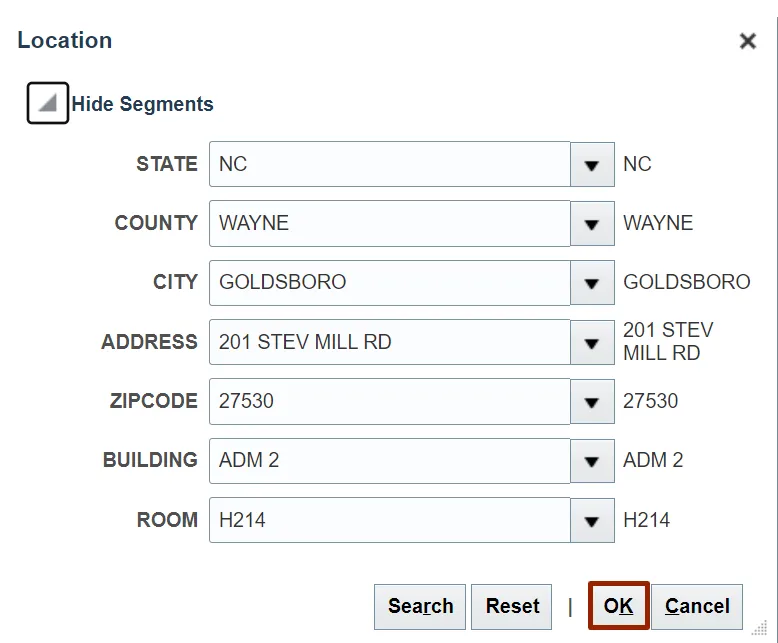The width and height of the screenshot is (778, 643).
Task: Collapse the Hide Segments triangle
Action: tap(47, 104)
